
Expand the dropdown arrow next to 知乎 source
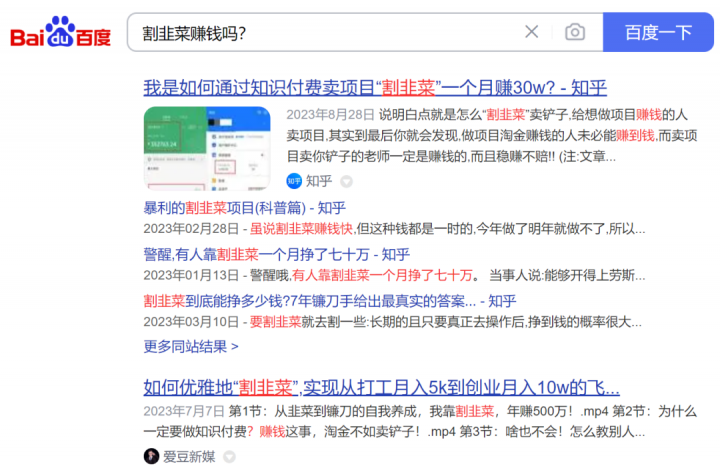pos(346,181)
